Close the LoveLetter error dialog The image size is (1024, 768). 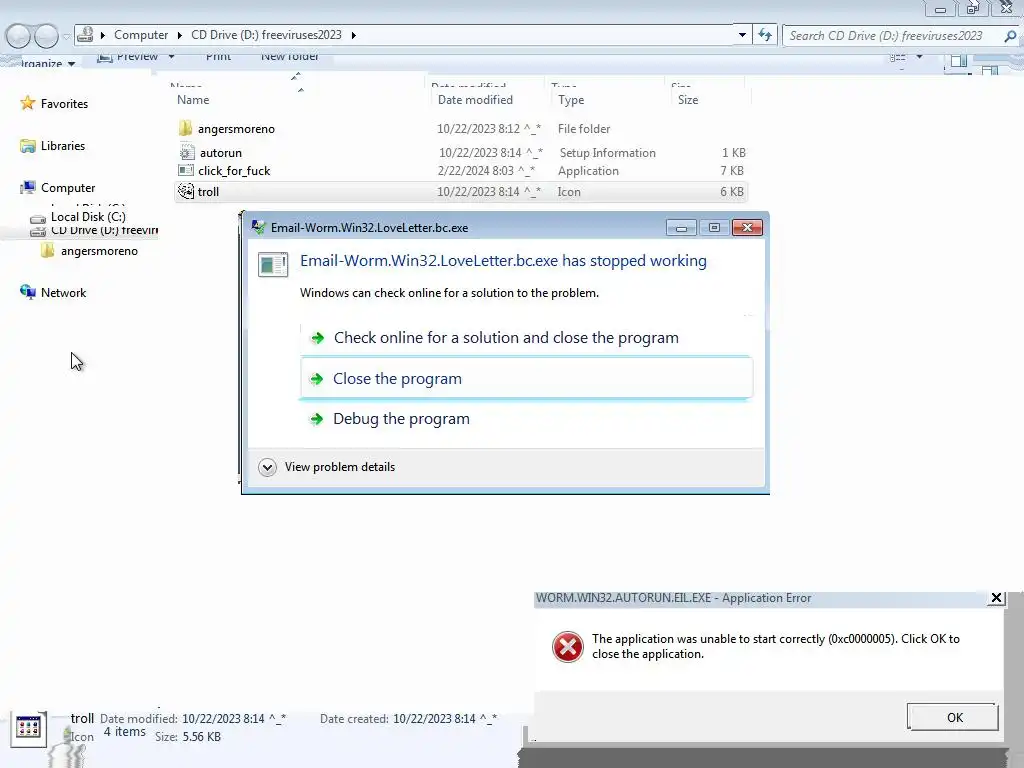coord(747,227)
